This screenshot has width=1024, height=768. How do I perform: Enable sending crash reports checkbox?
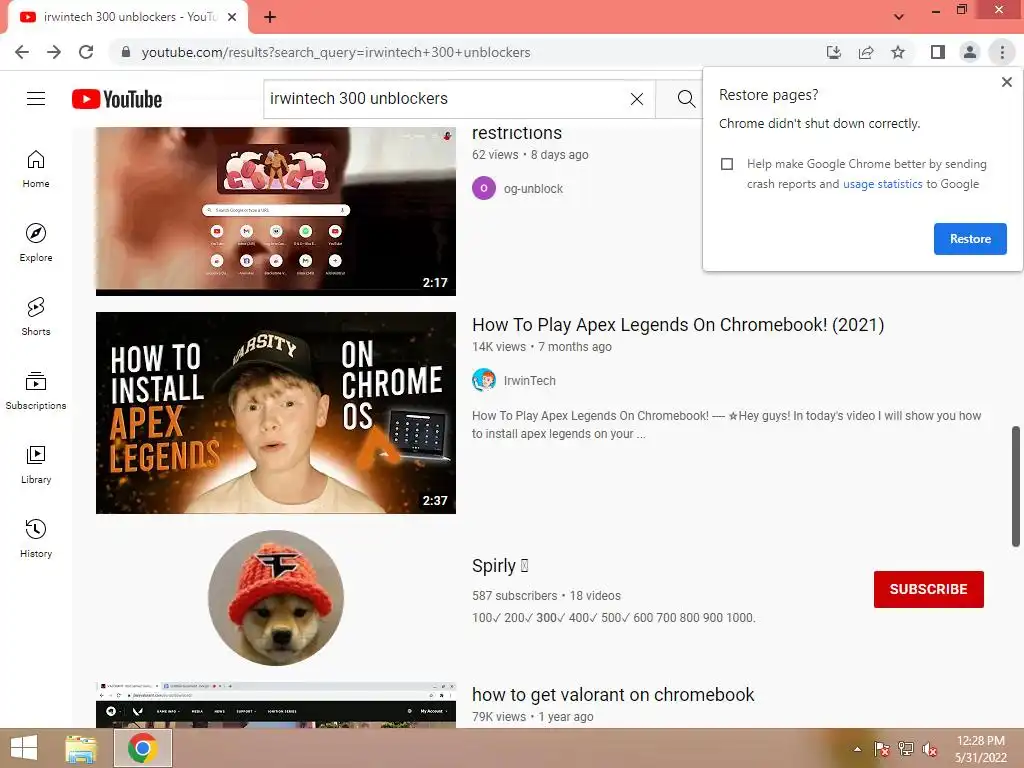(727, 164)
